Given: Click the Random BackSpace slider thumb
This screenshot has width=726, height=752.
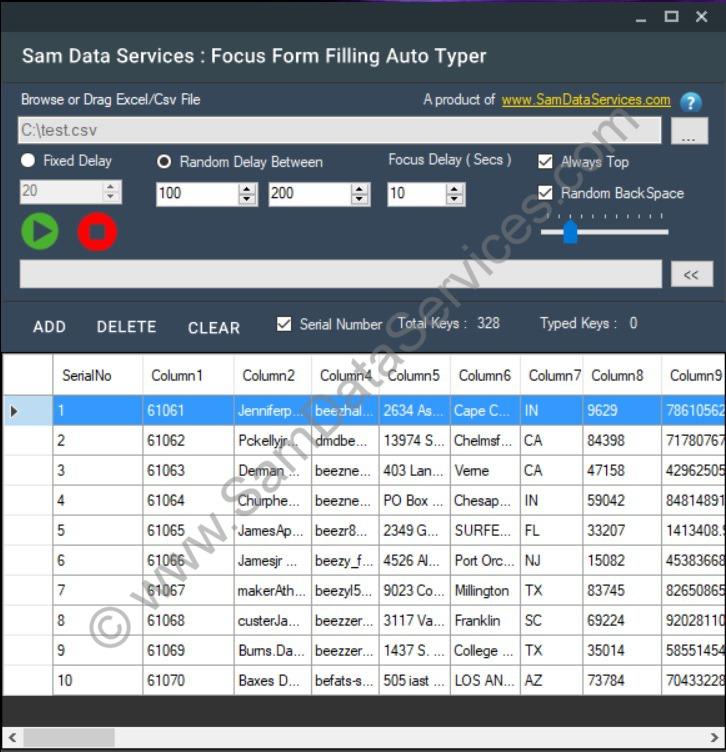Looking at the screenshot, I should pyautogui.click(x=570, y=232).
